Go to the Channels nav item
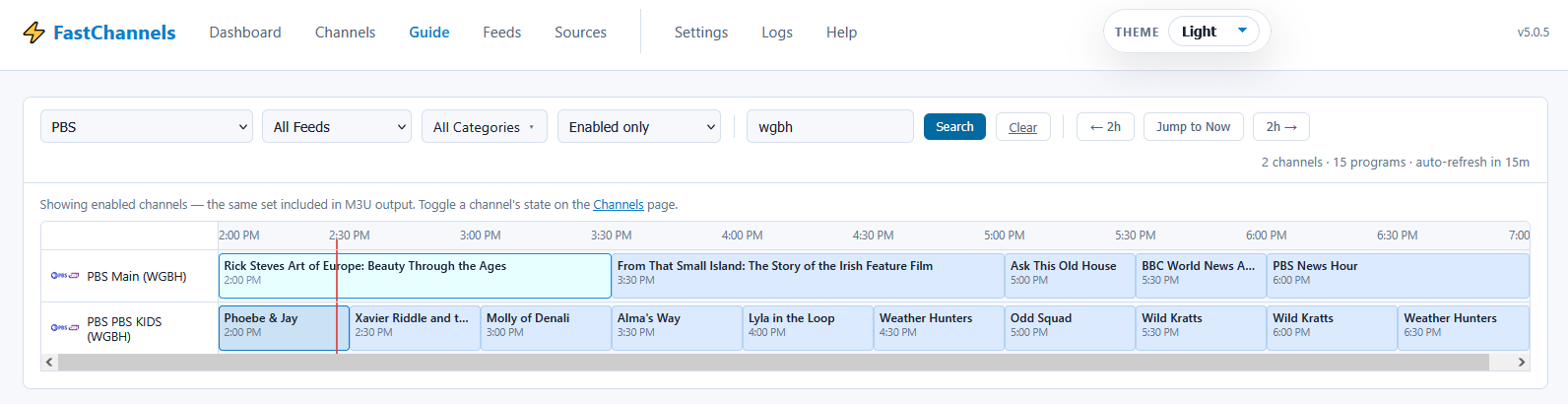Viewport: 1568px width, 404px height. click(345, 33)
